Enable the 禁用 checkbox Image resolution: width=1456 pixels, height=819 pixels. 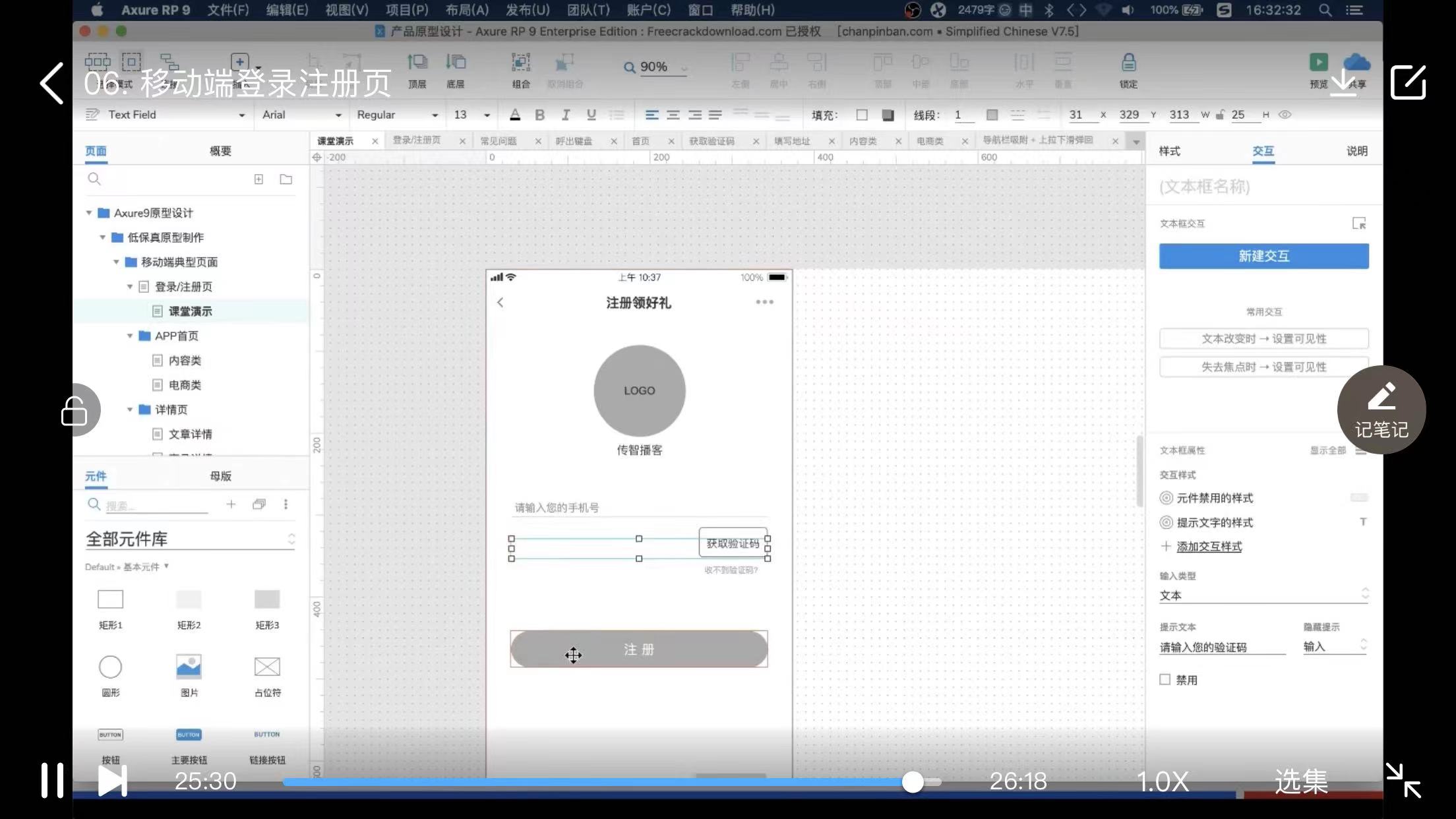[x=1165, y=680]
